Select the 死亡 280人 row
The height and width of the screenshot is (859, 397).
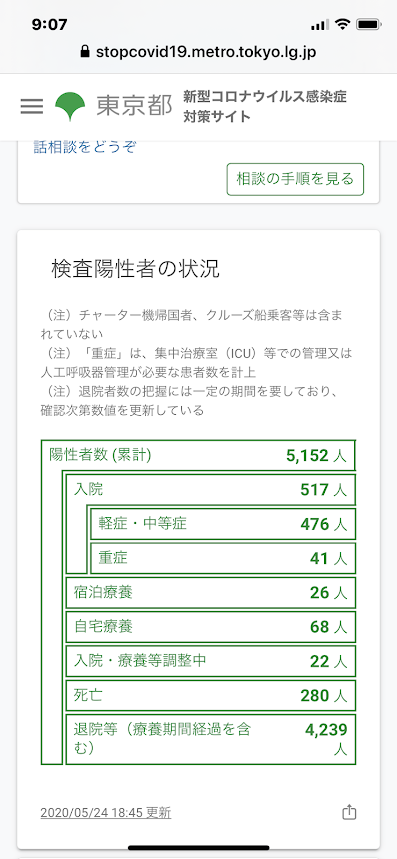pos(211,696)
